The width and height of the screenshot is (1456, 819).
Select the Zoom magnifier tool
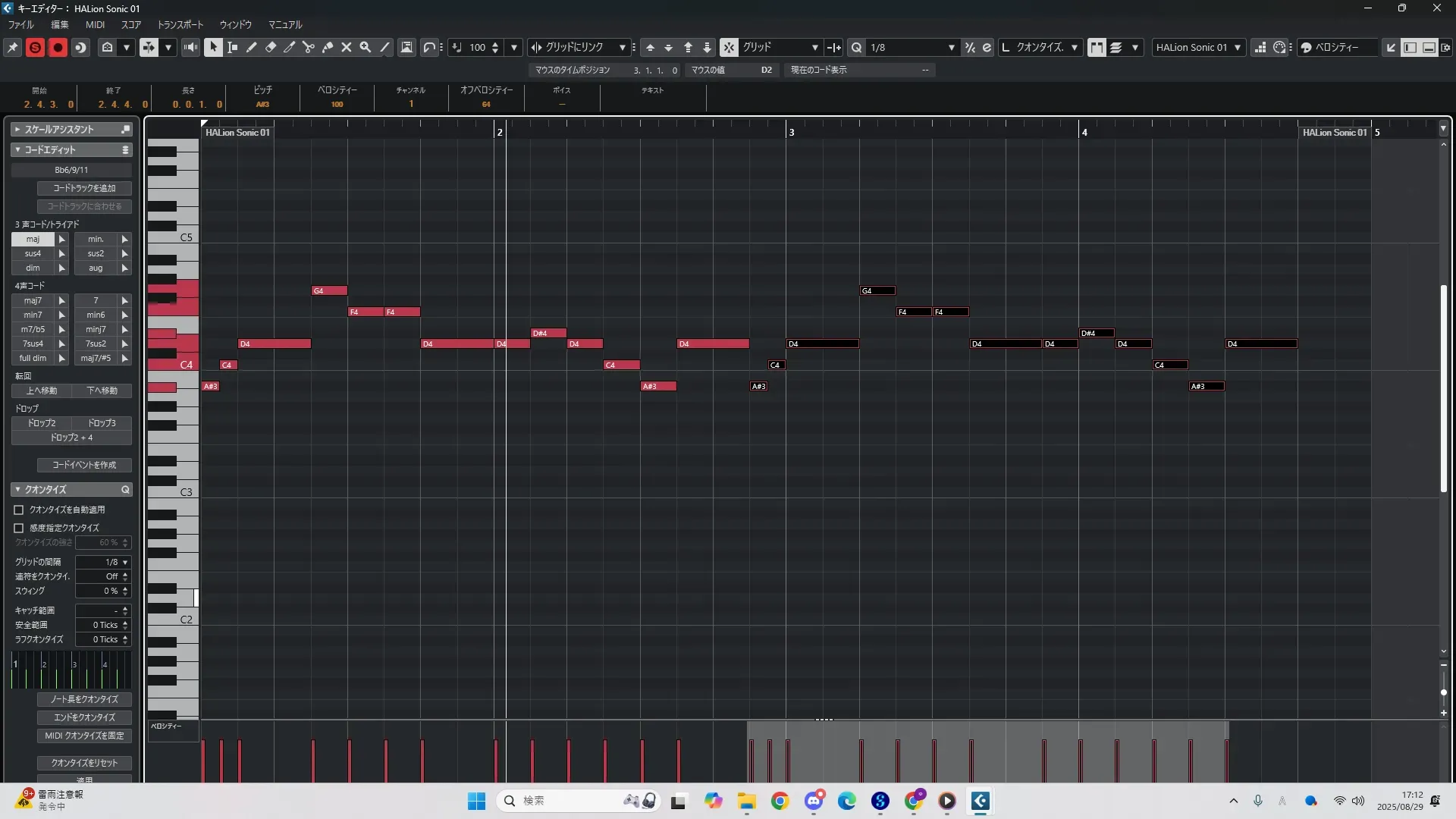(x=366, y=47)
